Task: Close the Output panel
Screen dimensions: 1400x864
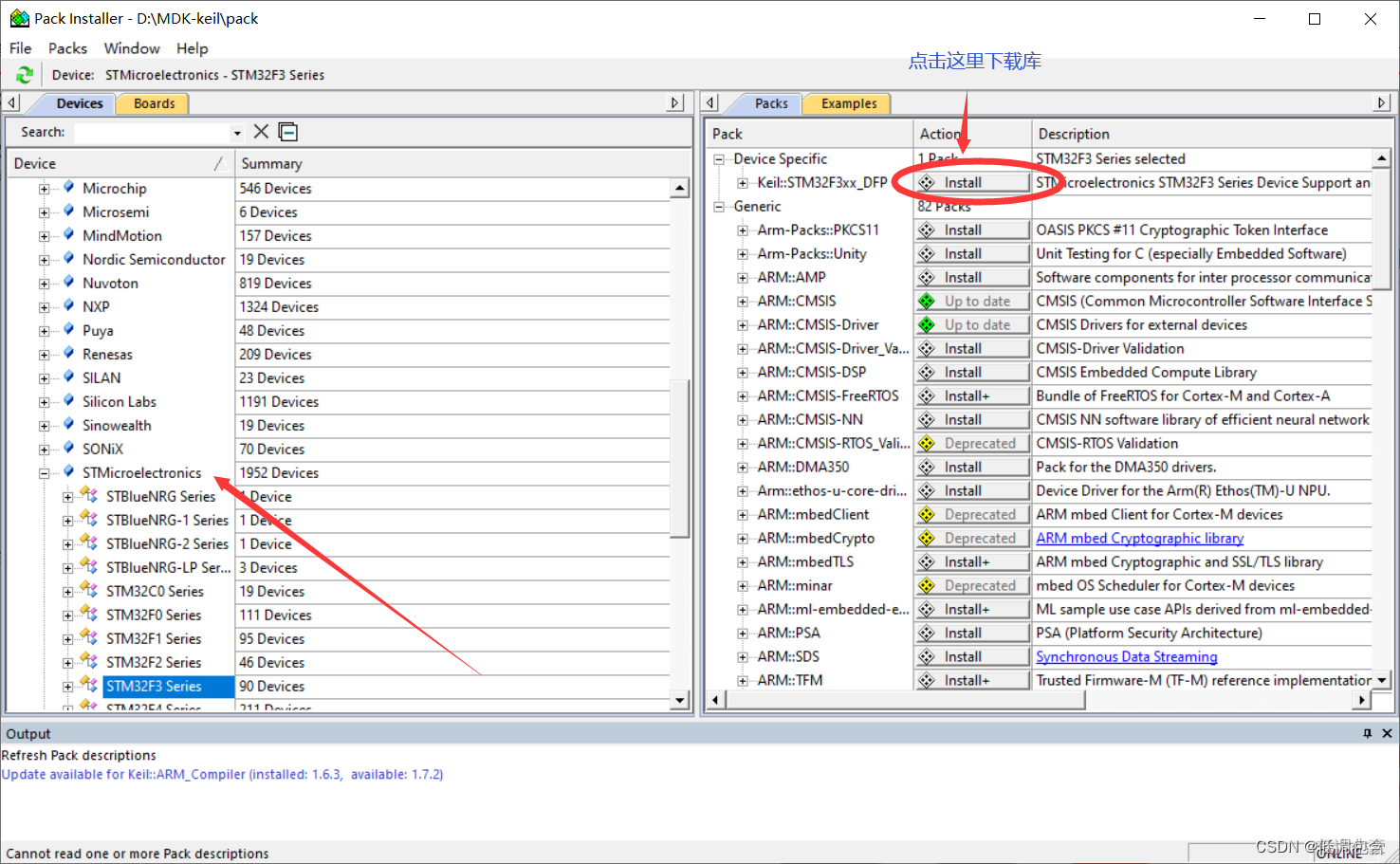Action: pyautogui.click(x=1387, y=733)
